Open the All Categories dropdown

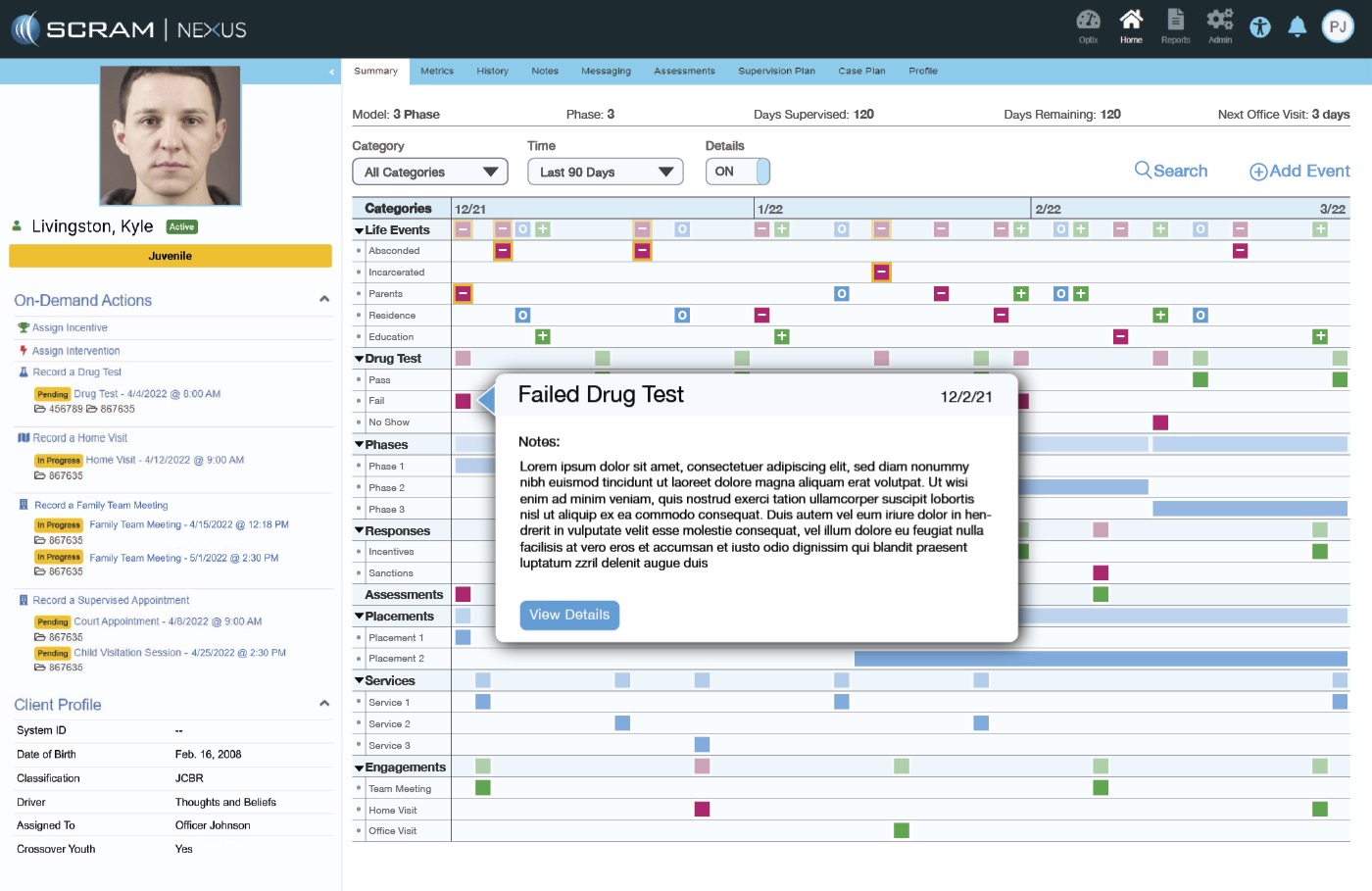pos(430,173)
